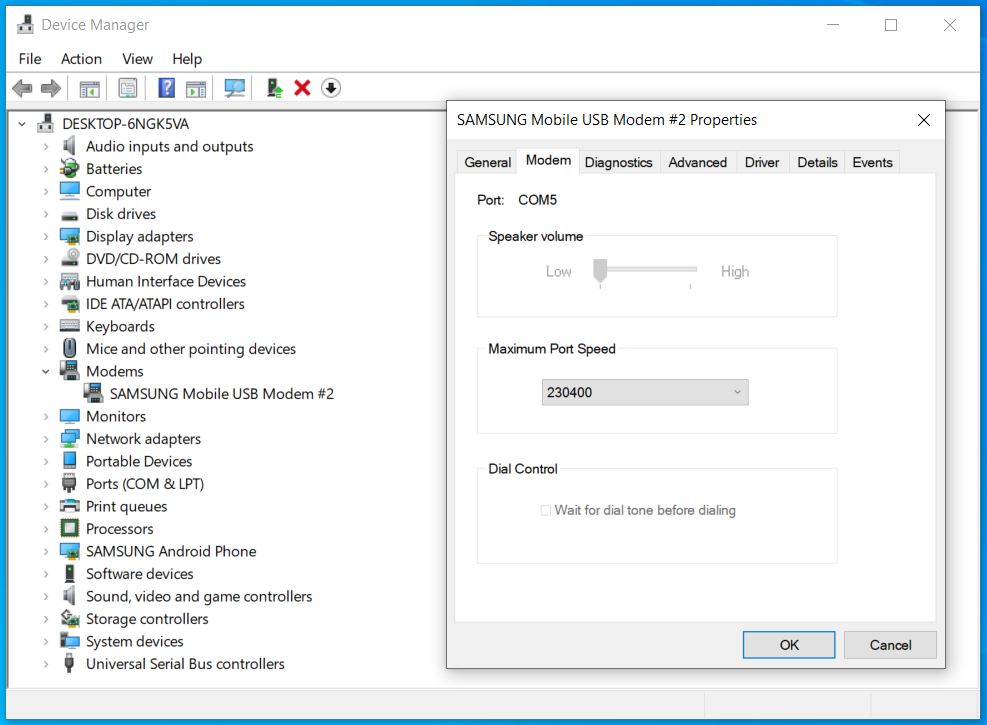Click the Human Interface Devices icon
Viewport: 987px width, 725px height.
(x=69, y=281)
